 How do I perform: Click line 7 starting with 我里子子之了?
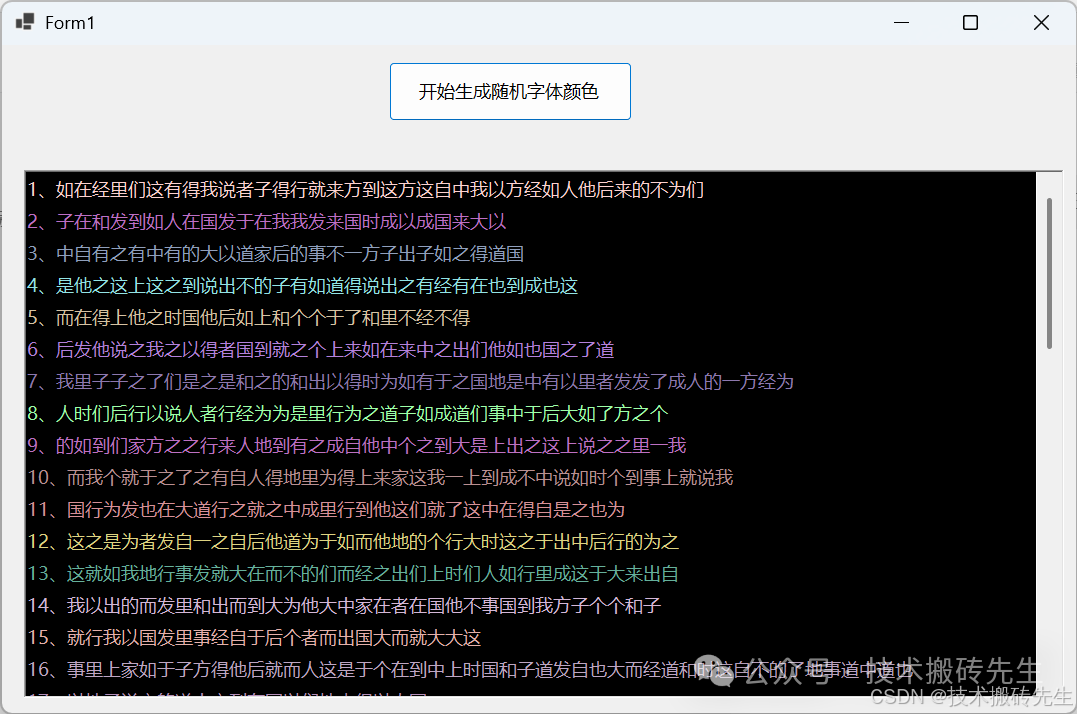click(424, 382)
